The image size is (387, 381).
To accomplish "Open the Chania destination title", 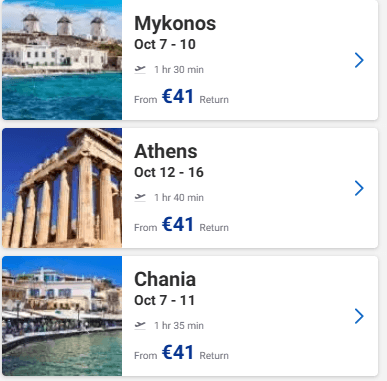I will point(165,279).
